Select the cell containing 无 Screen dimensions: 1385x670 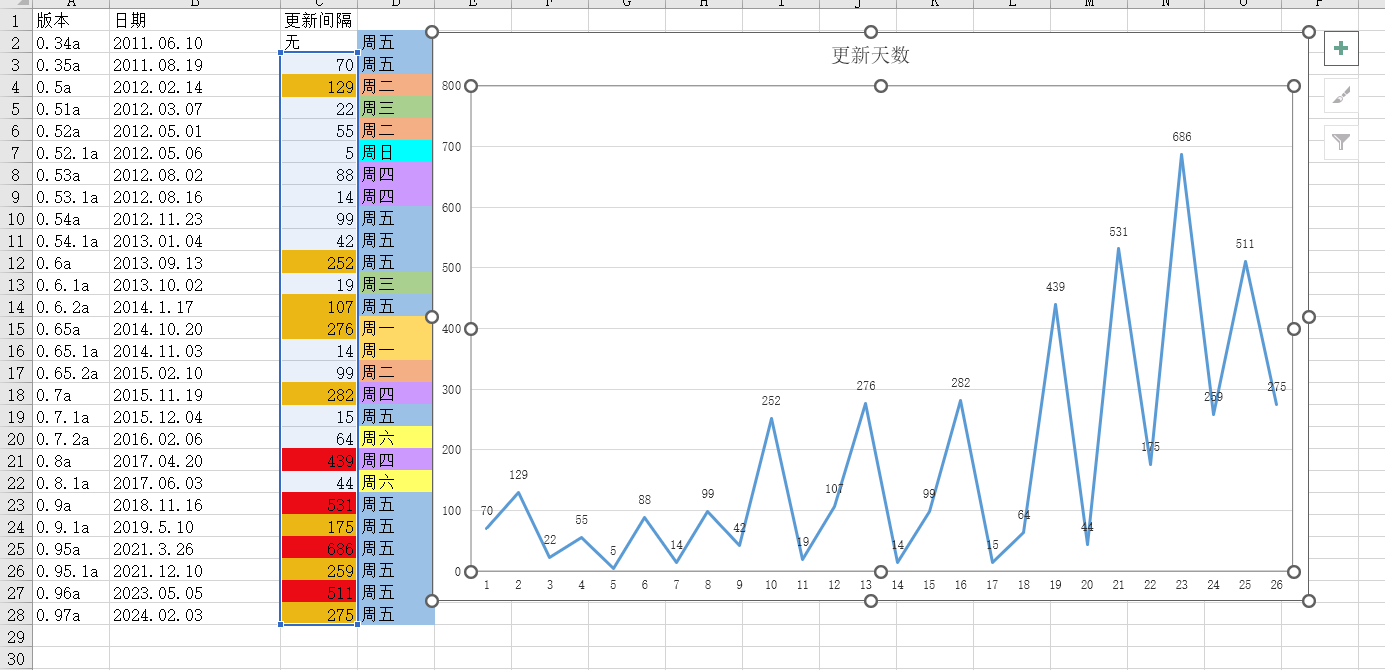coord(318,42)
